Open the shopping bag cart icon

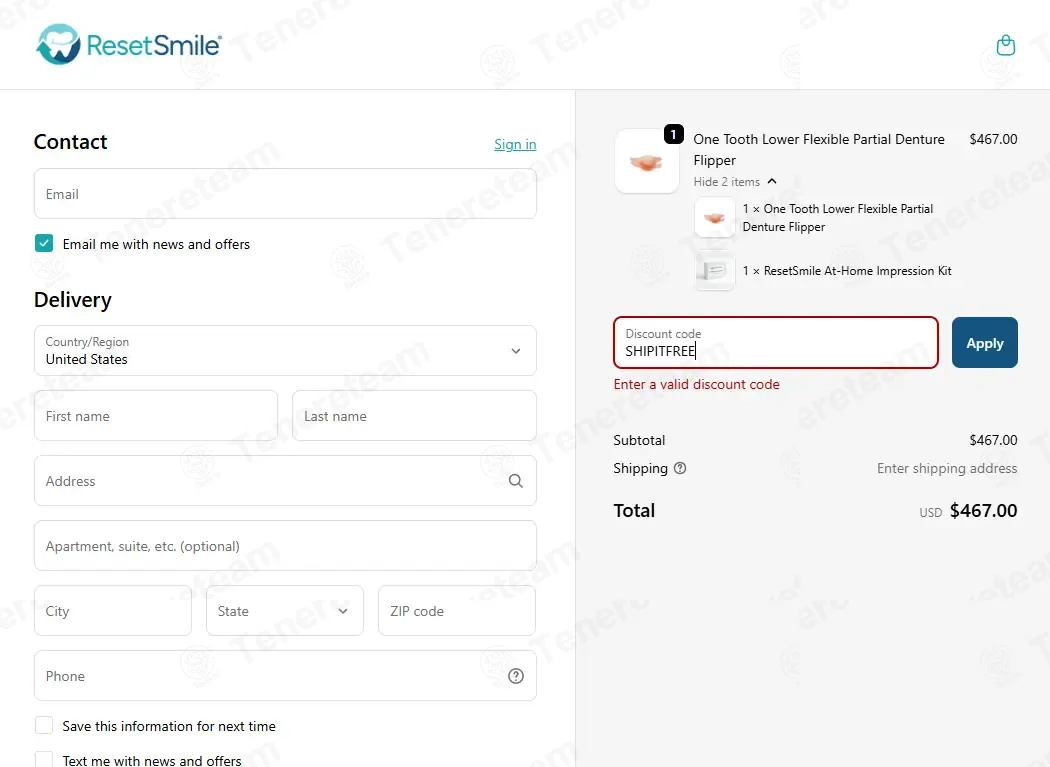tap(1006, 45)
